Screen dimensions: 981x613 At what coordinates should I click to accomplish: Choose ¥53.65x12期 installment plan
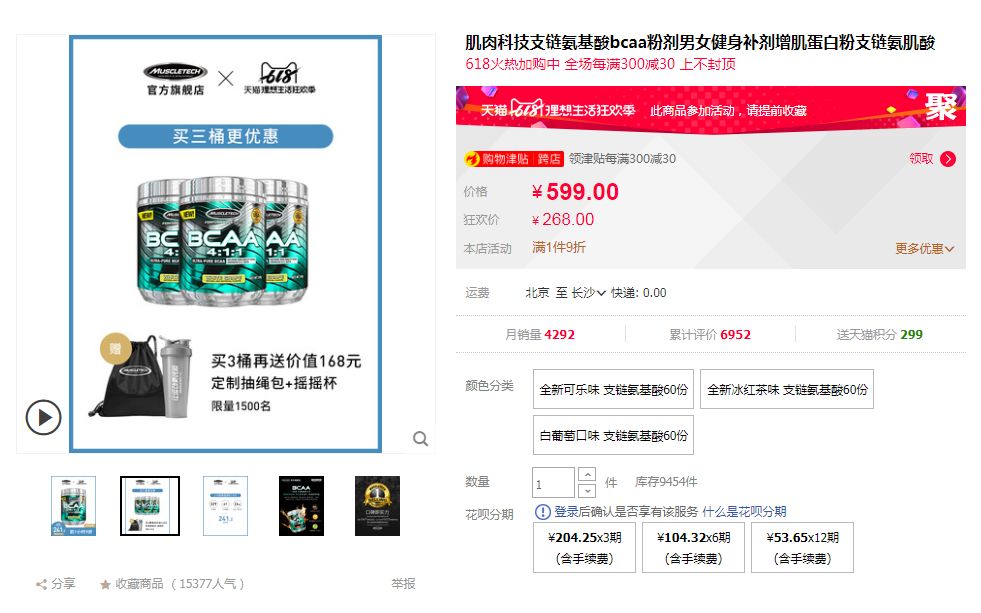click(802, 547)
